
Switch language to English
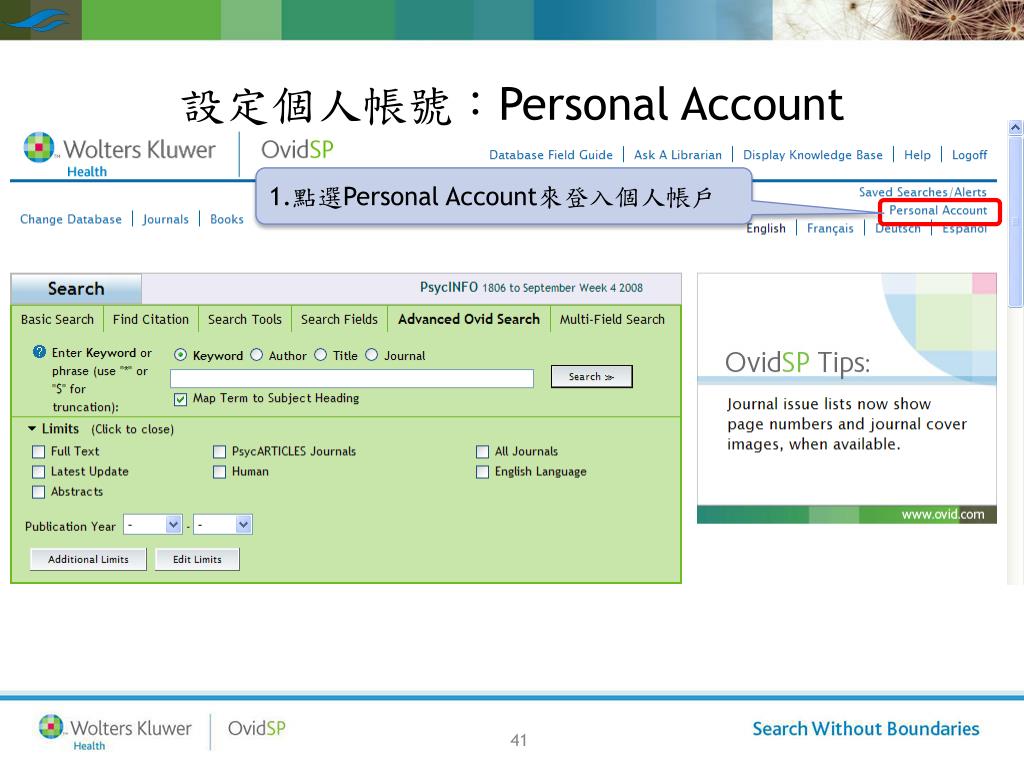click(x=766, y=229)
